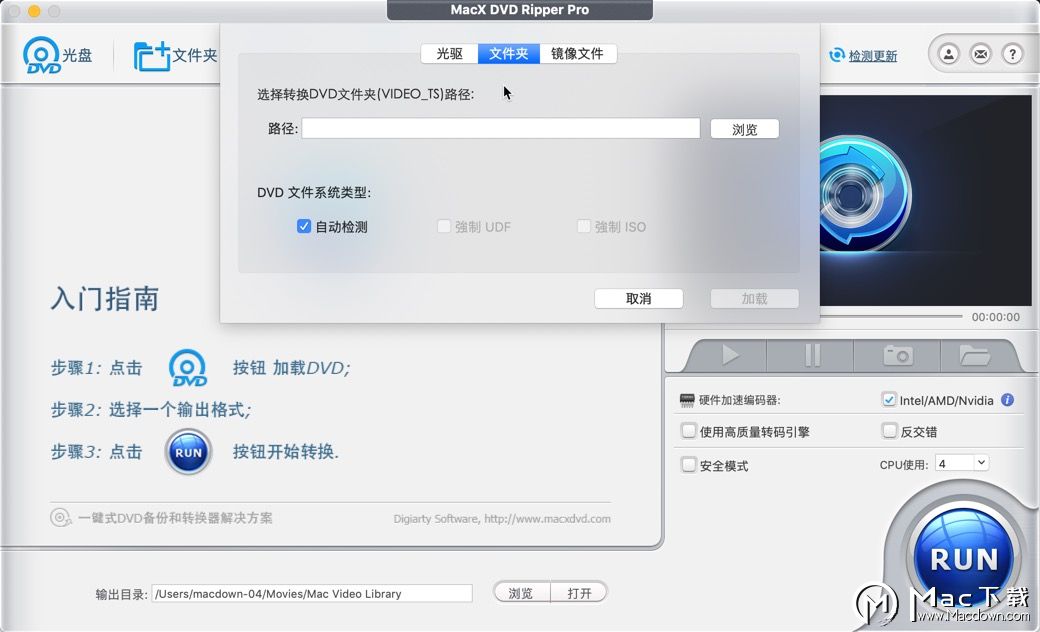This screenshot has height=632, width=1040.
Task: Toggle the 自动检测 checkbox
Action: click(304, 227)
